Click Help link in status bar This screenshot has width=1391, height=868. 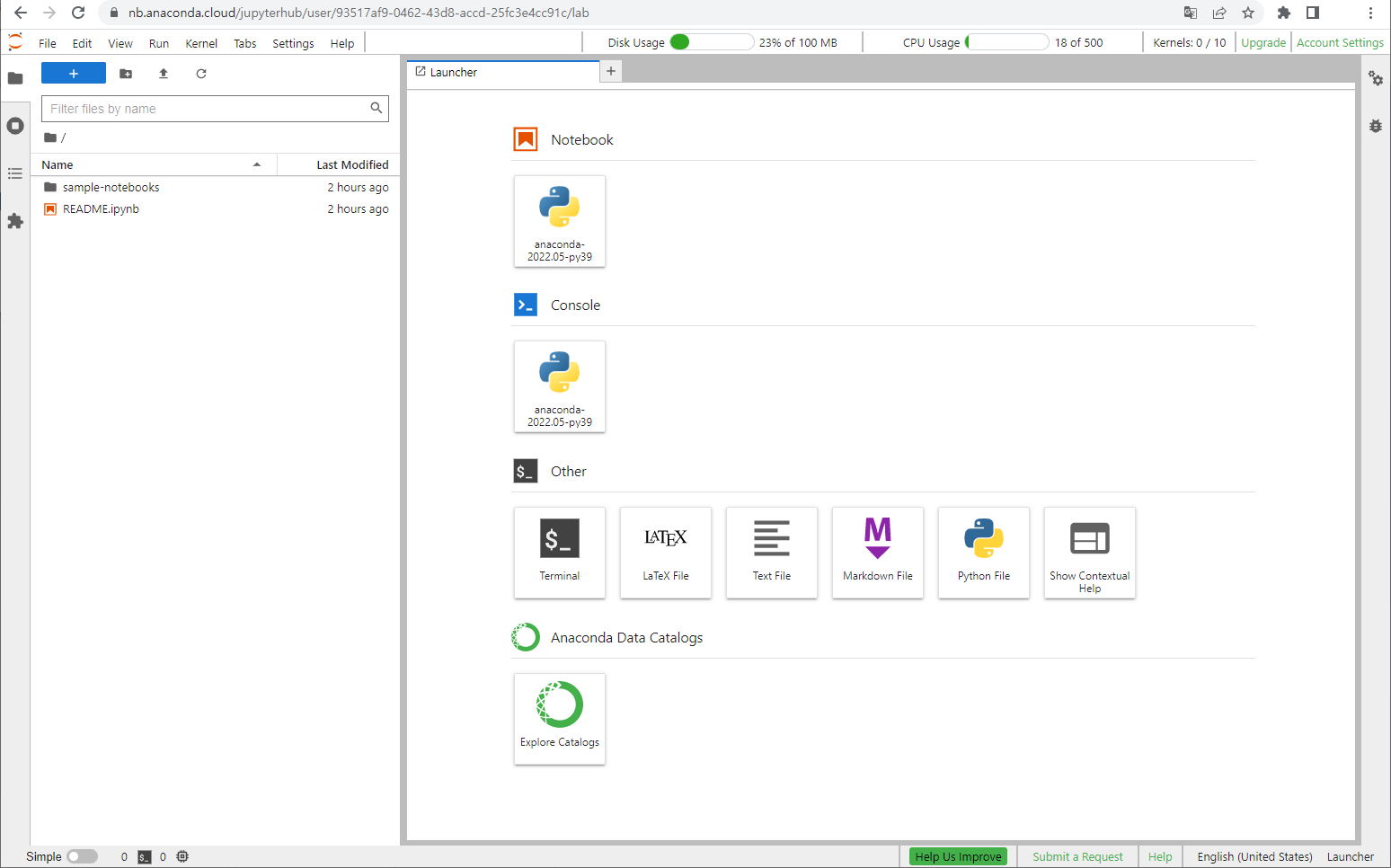click(x=1160, y=856)
